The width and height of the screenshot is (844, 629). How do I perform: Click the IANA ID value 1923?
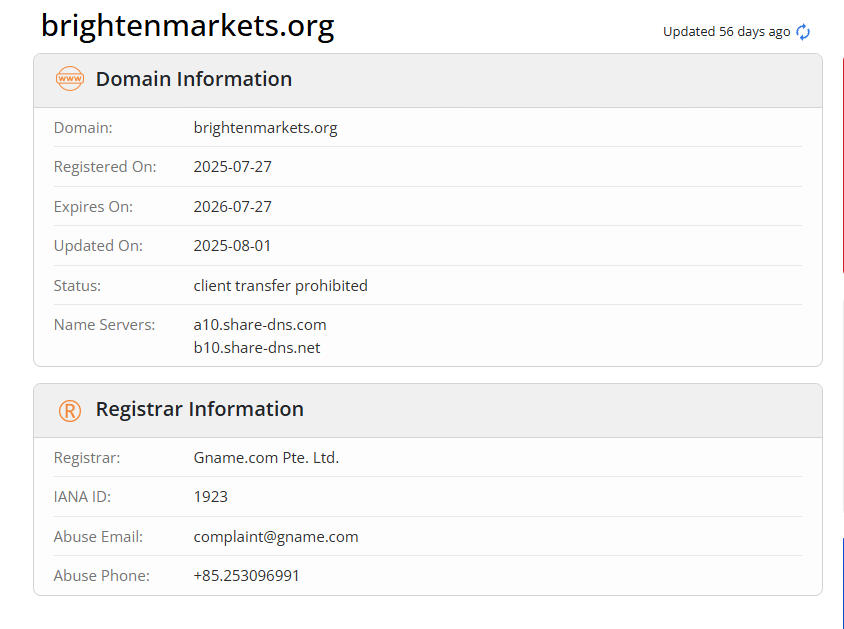[x=210, y=497]
